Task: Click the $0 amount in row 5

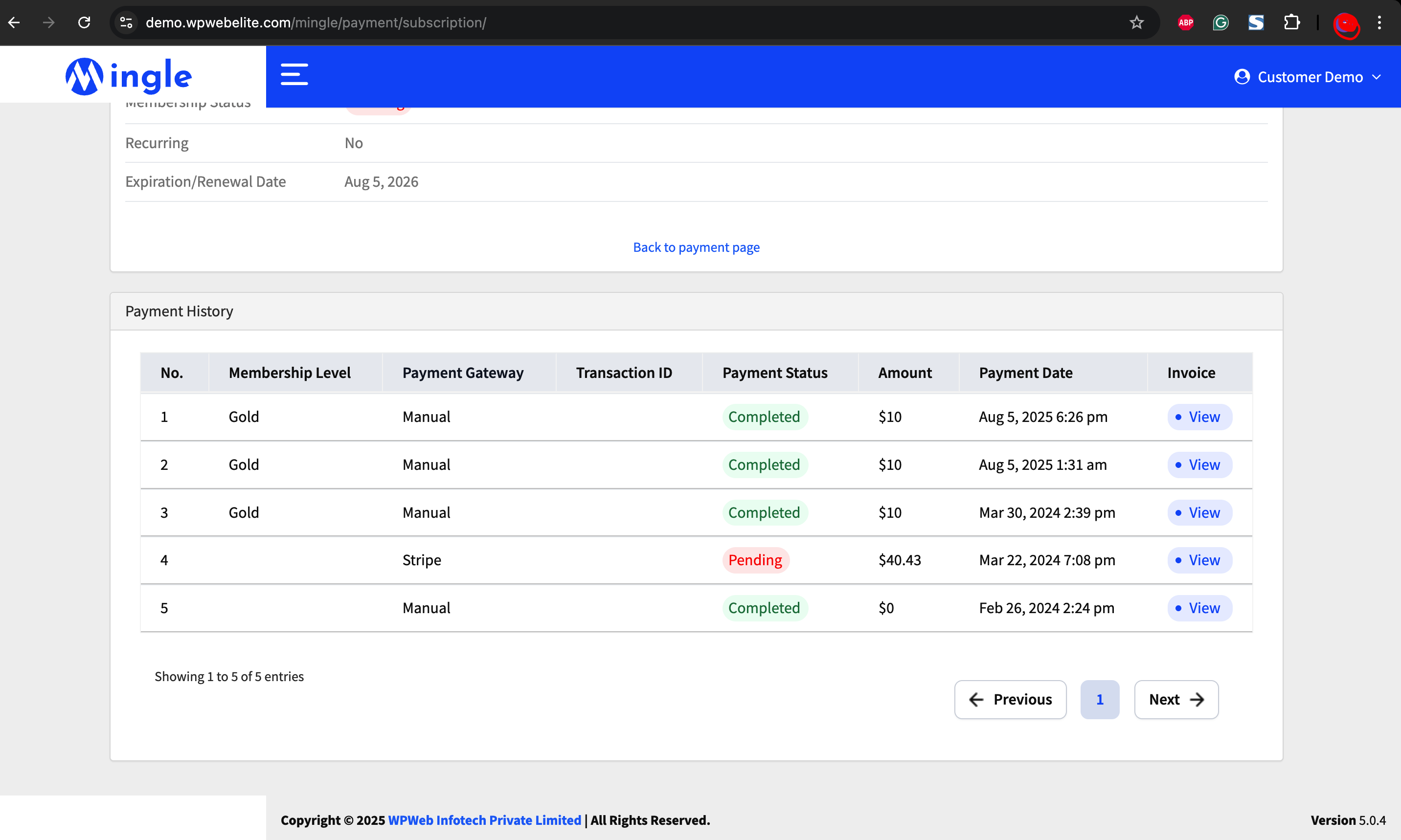Action: (x=886, y=608)
